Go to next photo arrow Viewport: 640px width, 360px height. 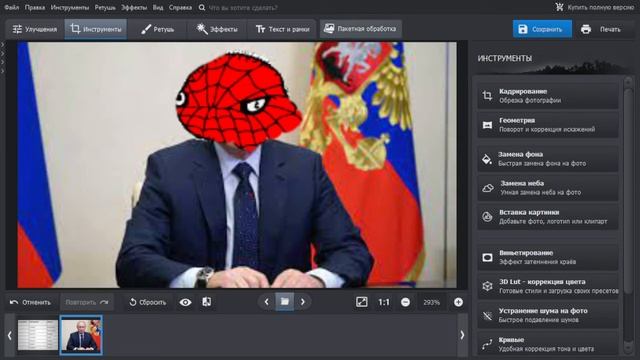point(303,302)
